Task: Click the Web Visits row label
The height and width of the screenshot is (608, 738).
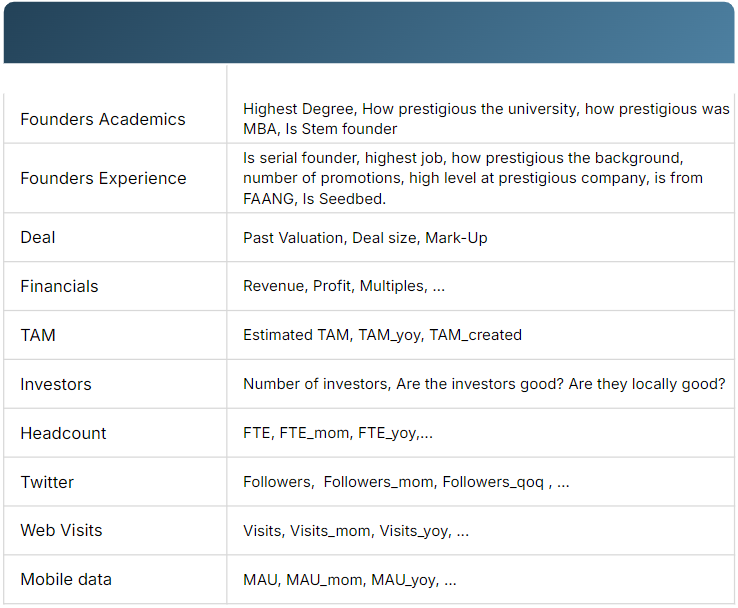Action: pyautogui.click(x=61, y=530)
